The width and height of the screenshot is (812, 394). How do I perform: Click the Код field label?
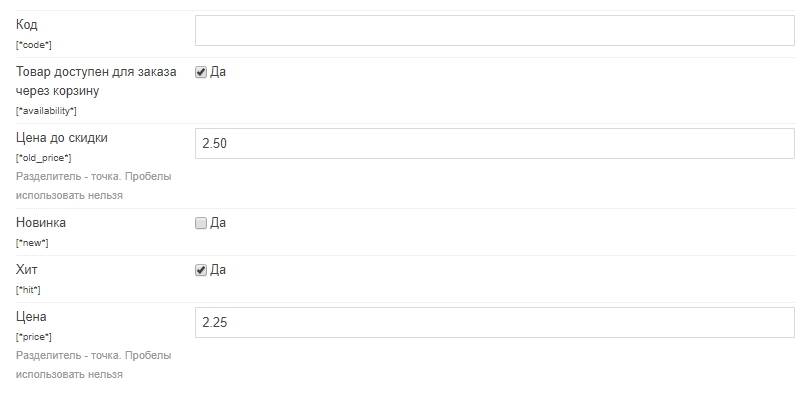click(26, 25)
